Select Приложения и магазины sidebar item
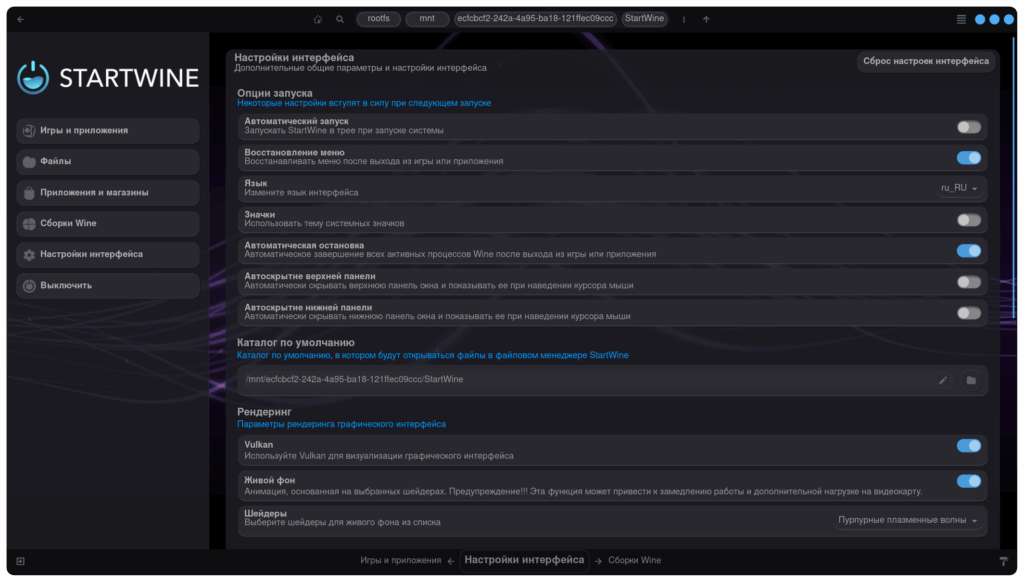This screenshot has width=1024, height=582. pyautogui.click(x=108, y=193)
